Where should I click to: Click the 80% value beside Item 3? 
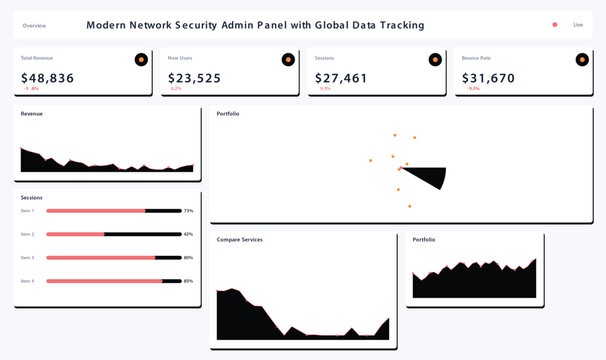tap(188, 258)
